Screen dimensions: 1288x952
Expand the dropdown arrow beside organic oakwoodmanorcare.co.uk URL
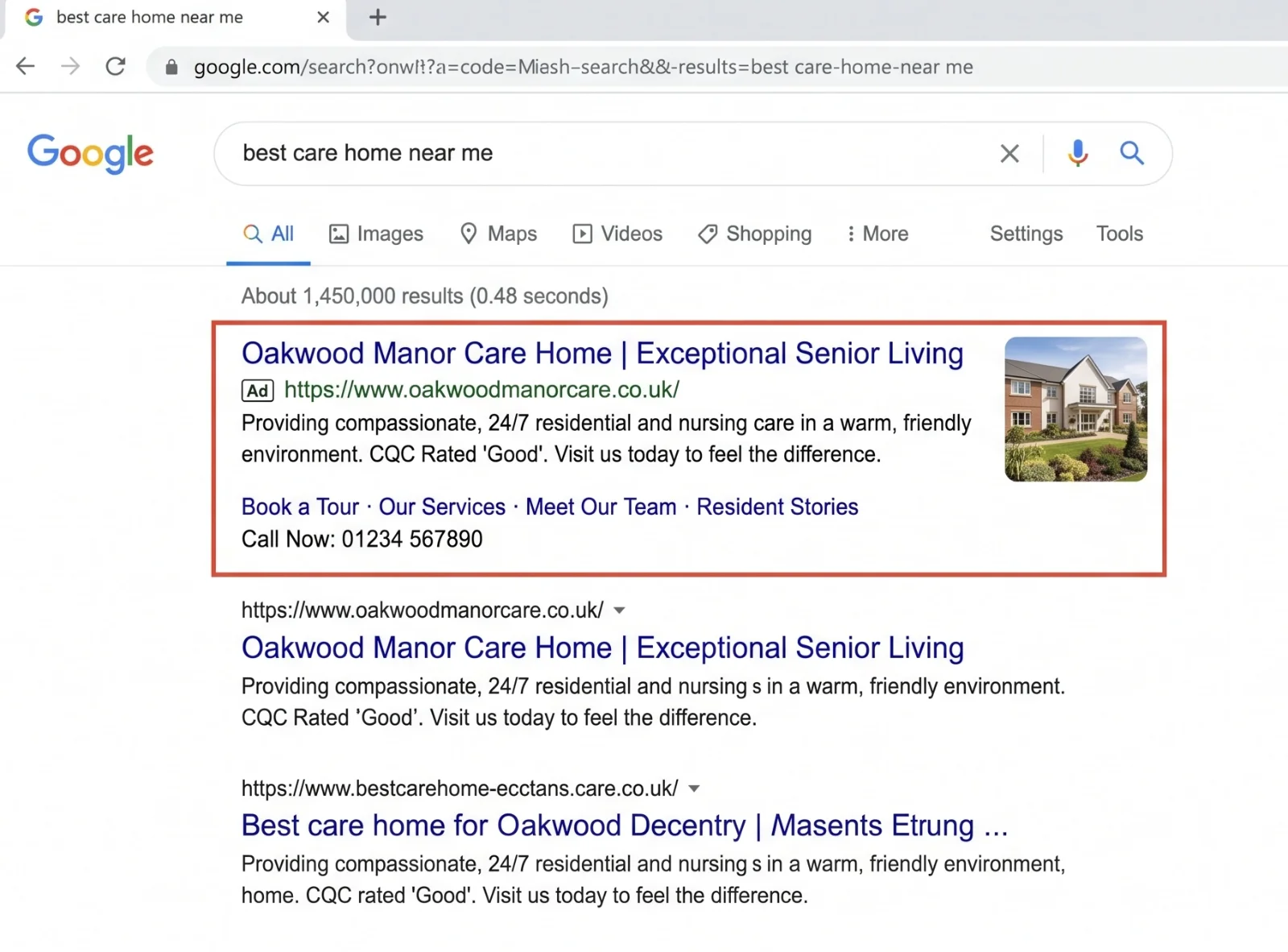point(619,611)
